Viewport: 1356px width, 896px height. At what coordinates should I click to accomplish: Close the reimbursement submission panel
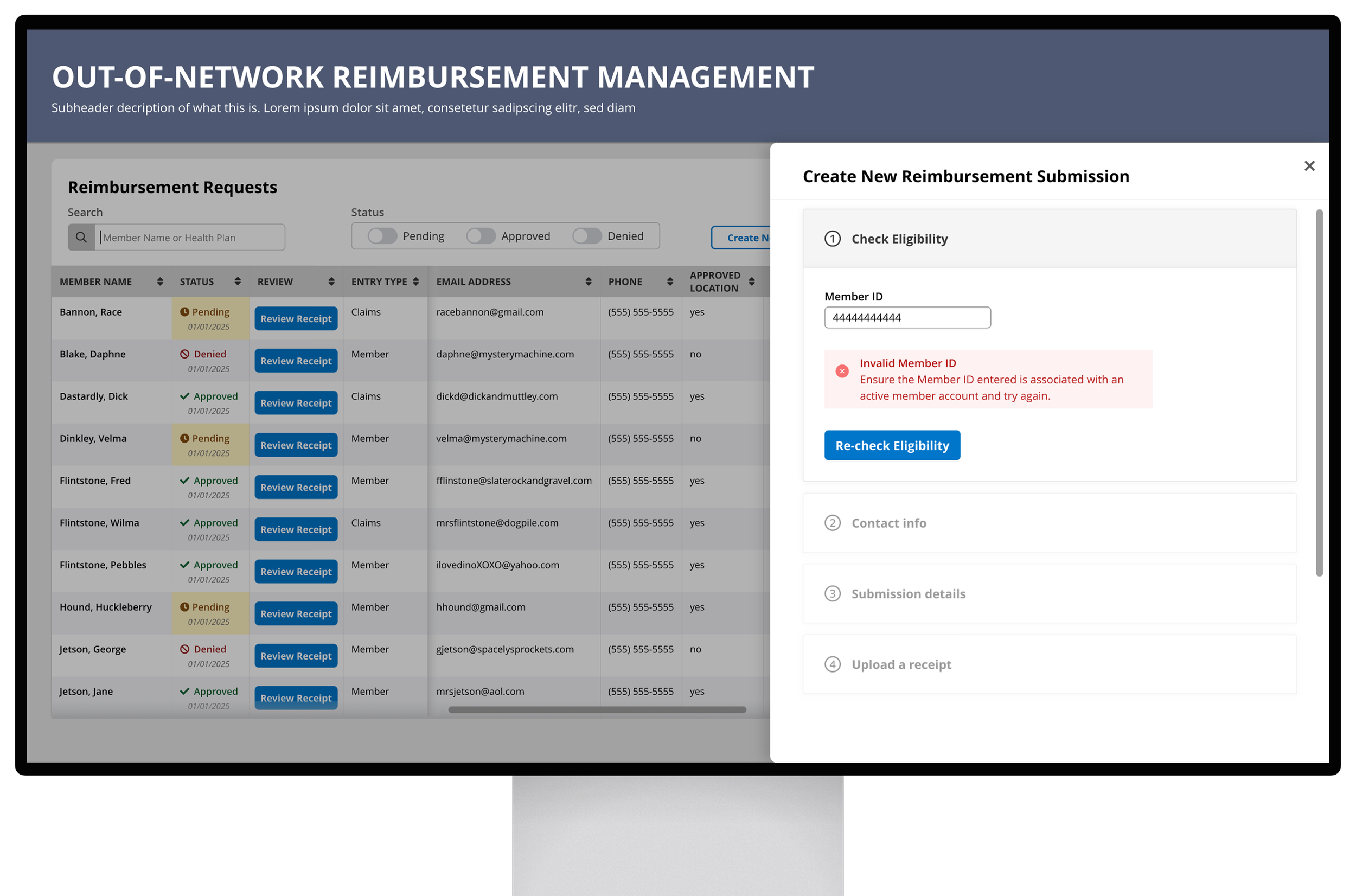pyautogui.click(x=1309, y=166)
